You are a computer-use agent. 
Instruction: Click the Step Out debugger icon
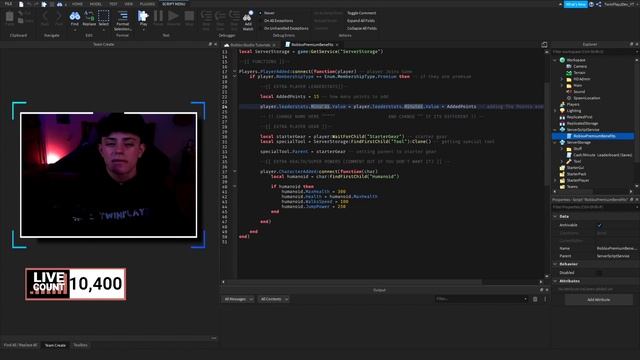pos(234,17)
